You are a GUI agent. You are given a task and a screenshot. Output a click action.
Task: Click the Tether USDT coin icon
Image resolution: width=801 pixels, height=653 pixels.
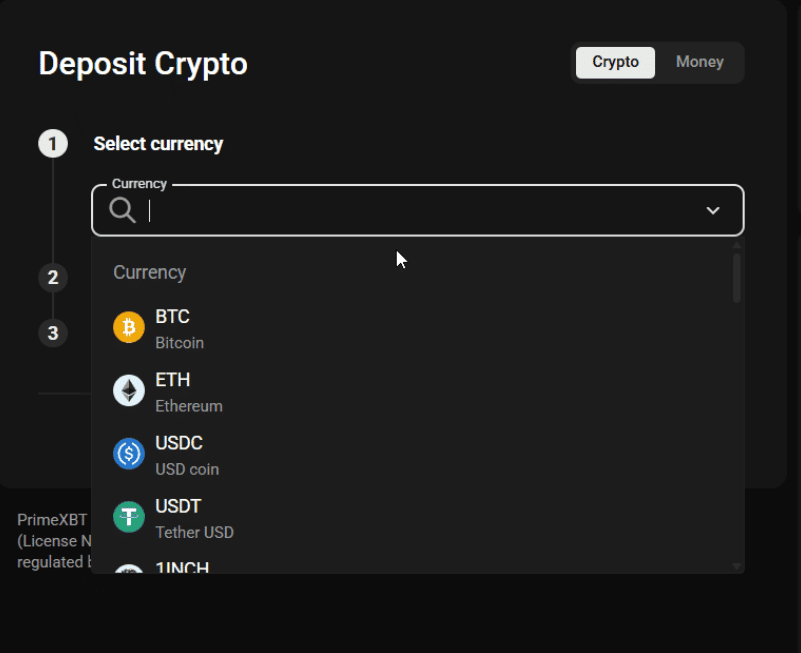(x=128, y=517)
